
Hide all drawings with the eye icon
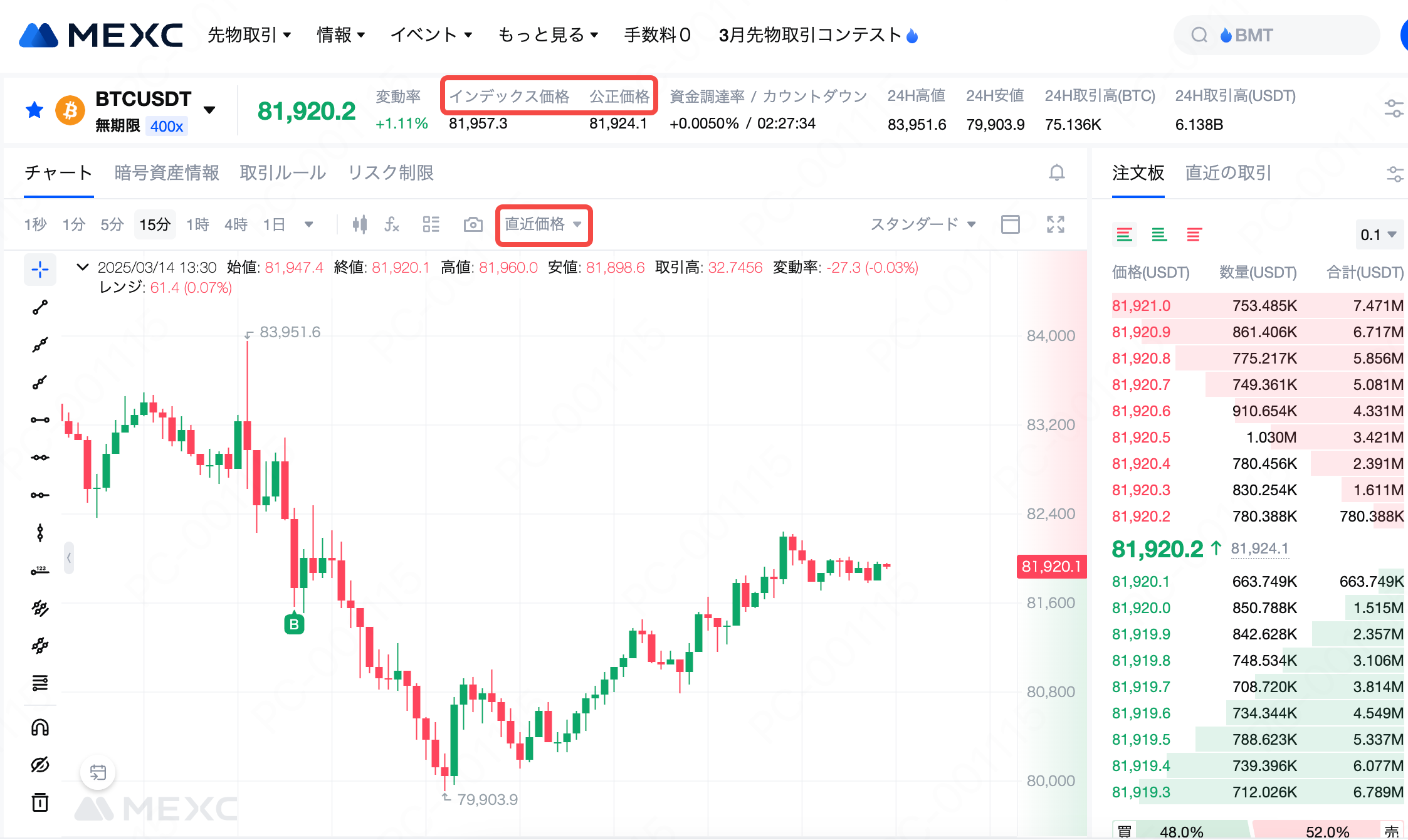(40, 765)
